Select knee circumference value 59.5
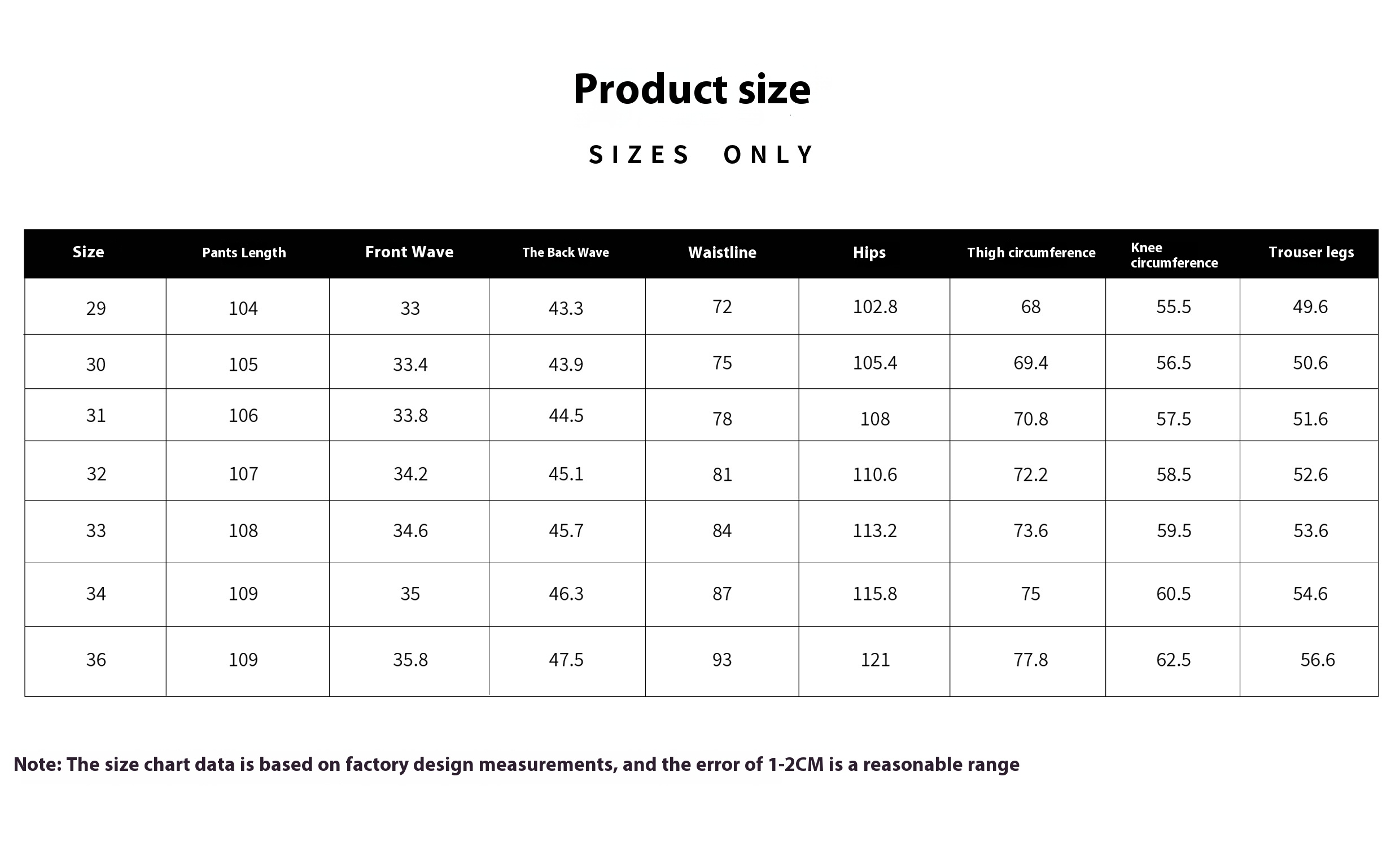Image resolution: width=1400 pixels, height=860 pixels. coord(1174,530)
